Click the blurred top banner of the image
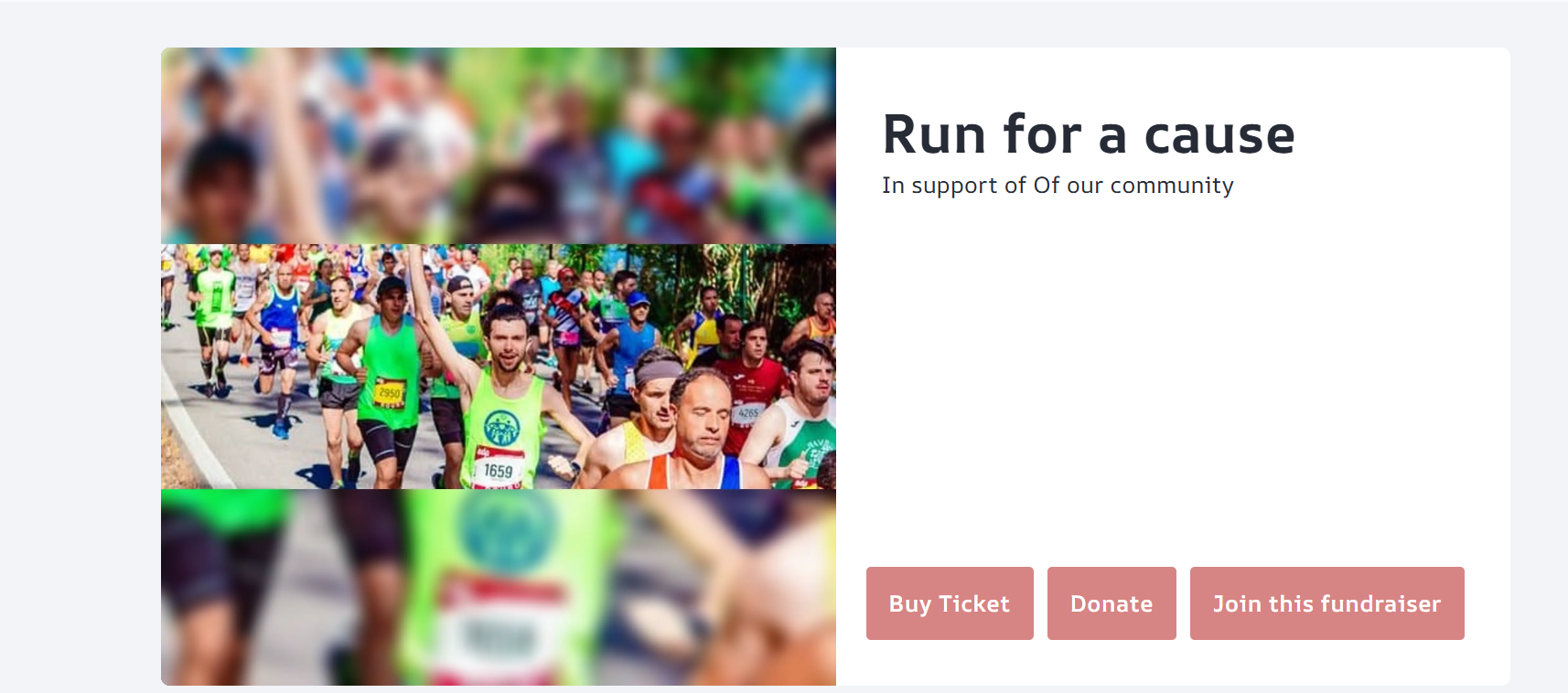Image resolution: width=1568 pixels, height=693 pixels. [498, 144]
